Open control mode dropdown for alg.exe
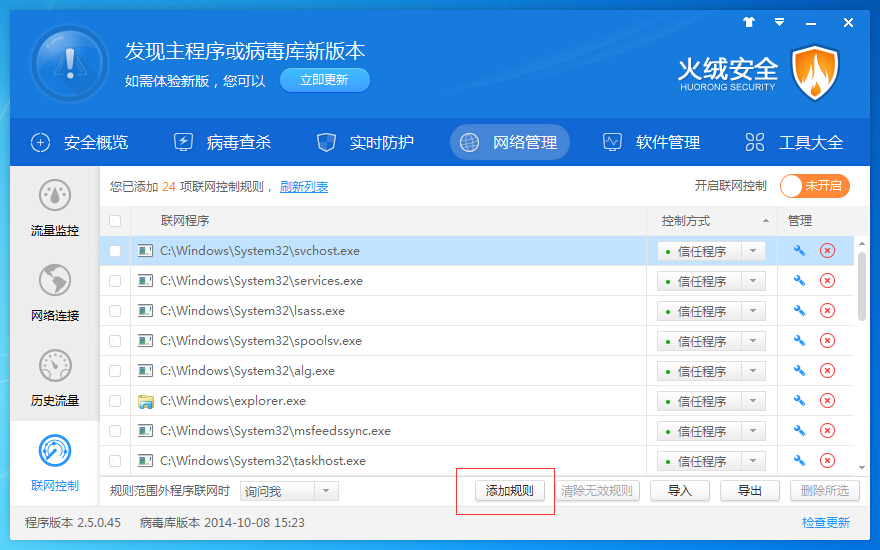 pyautogui.click(x=753, y=371)
